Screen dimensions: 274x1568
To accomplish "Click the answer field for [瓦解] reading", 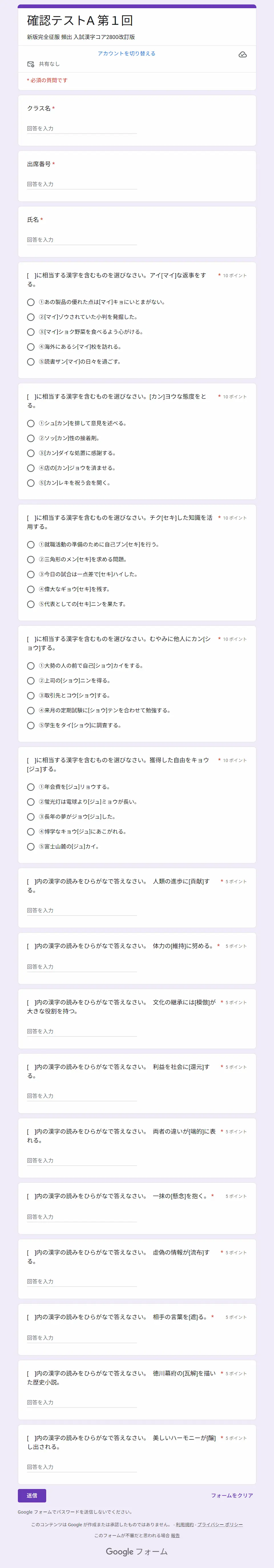I will click(82, 1402).
